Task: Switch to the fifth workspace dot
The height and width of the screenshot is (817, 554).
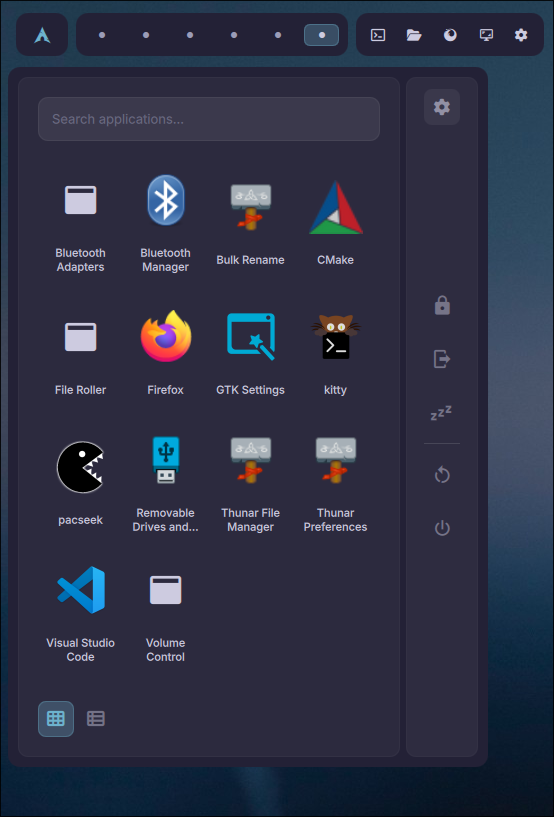Action: 278,35
